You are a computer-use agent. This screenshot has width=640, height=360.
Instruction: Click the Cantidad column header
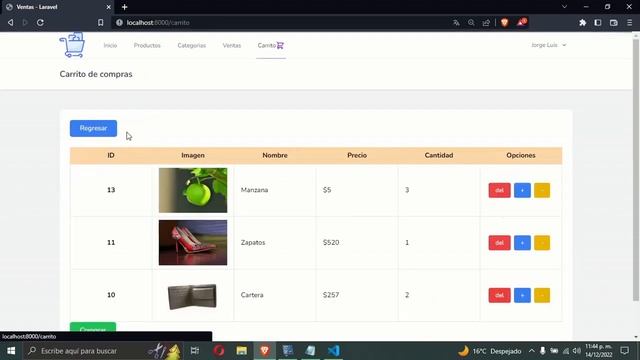tap(439, 156)
